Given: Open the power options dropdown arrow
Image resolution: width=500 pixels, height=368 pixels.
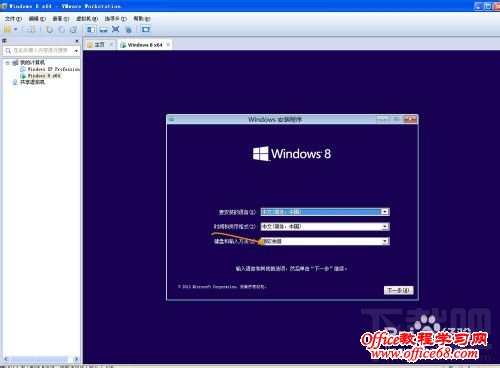Looking at the screenshot, I should [x=15, y=30].
